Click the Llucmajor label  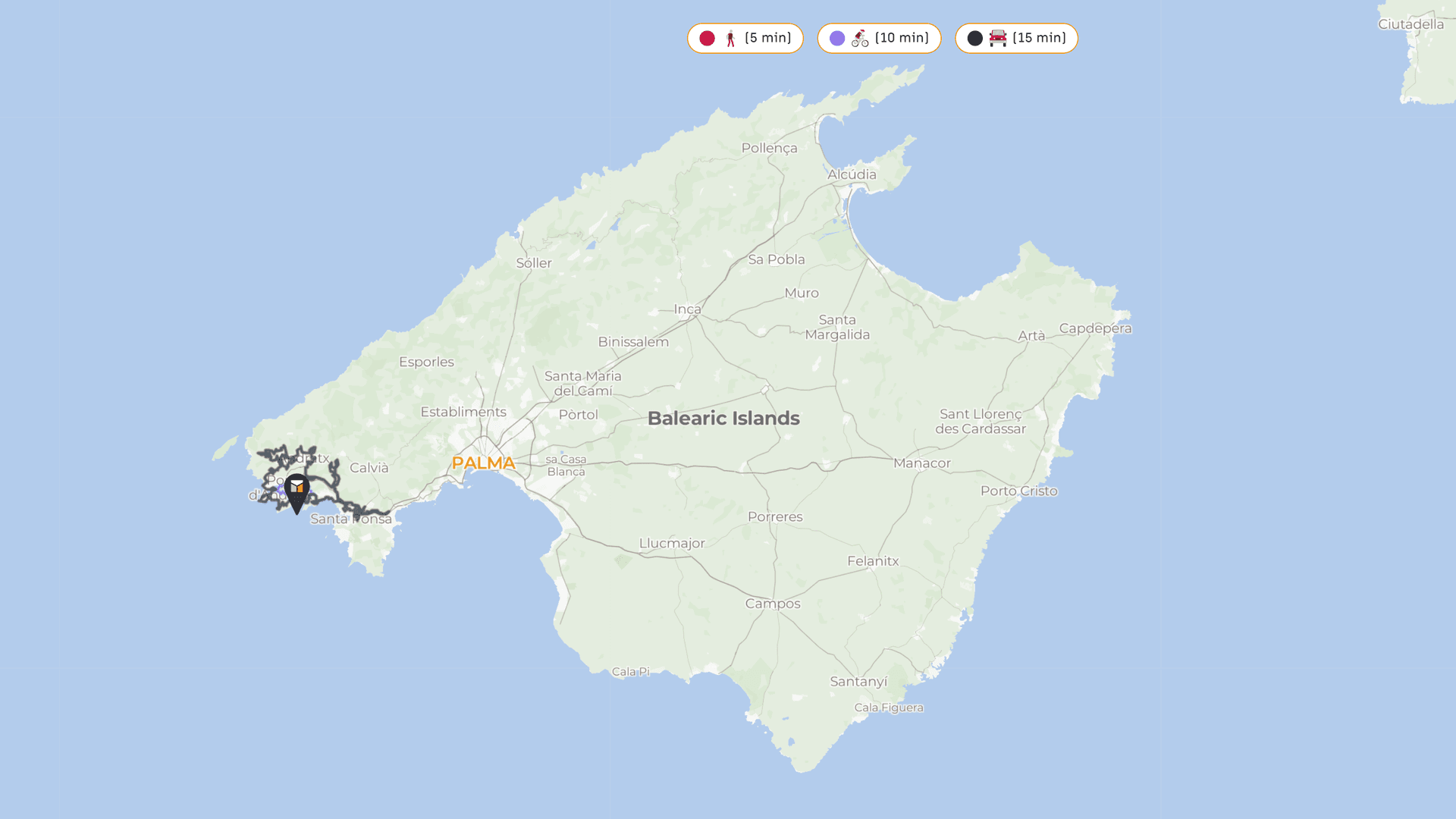pos(672,543)
